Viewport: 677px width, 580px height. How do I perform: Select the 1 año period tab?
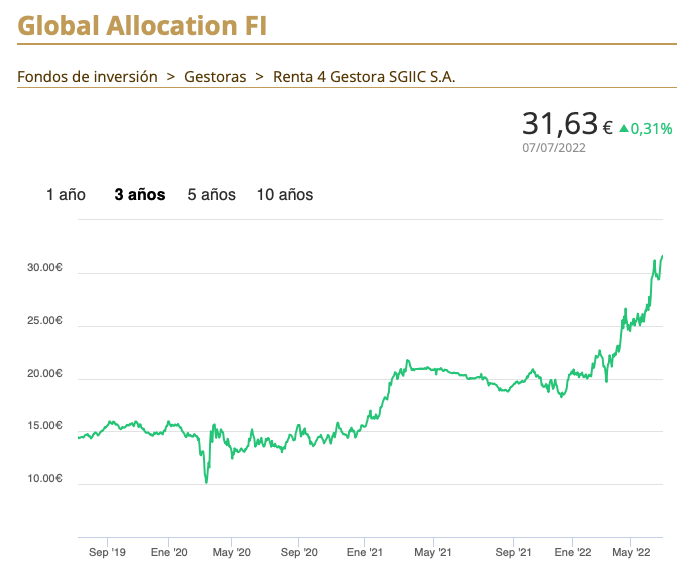(66, 195)
